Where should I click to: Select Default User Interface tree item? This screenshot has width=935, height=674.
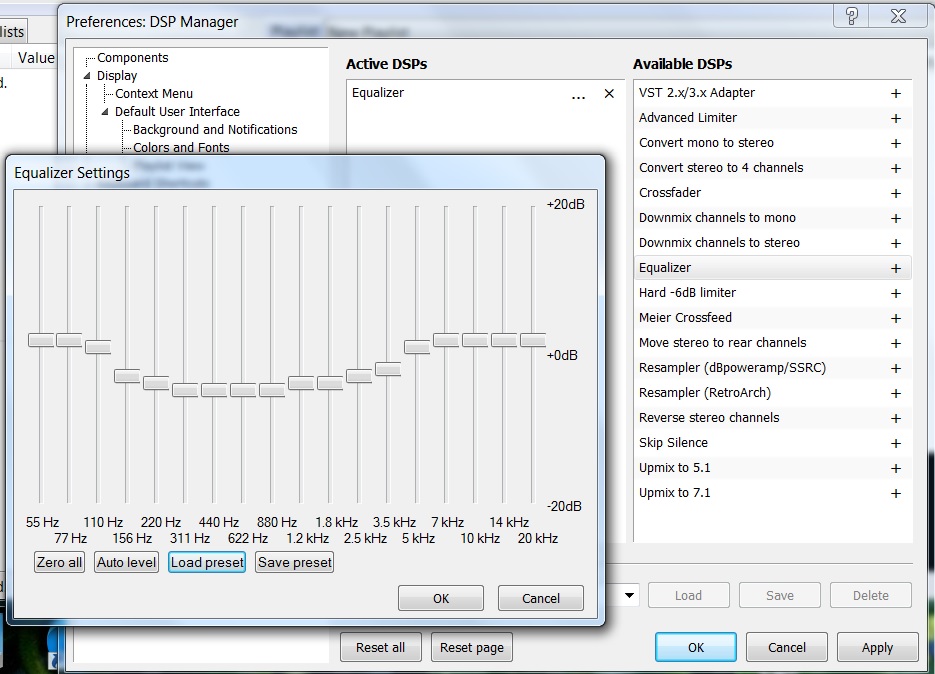click(177, 112)
